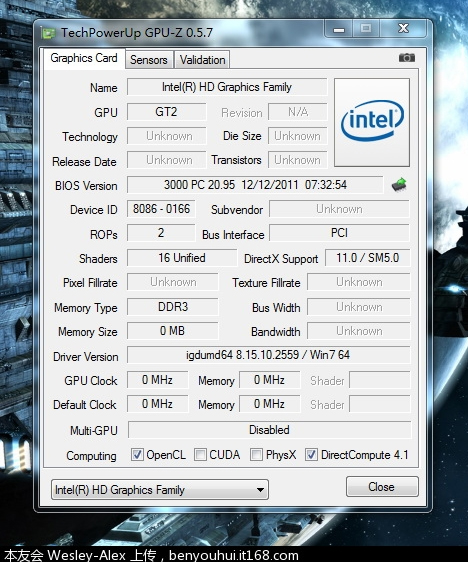The image size is (468, 562).
Task: Click the Bandwidth Unknown field
Action: pos(359,331)
